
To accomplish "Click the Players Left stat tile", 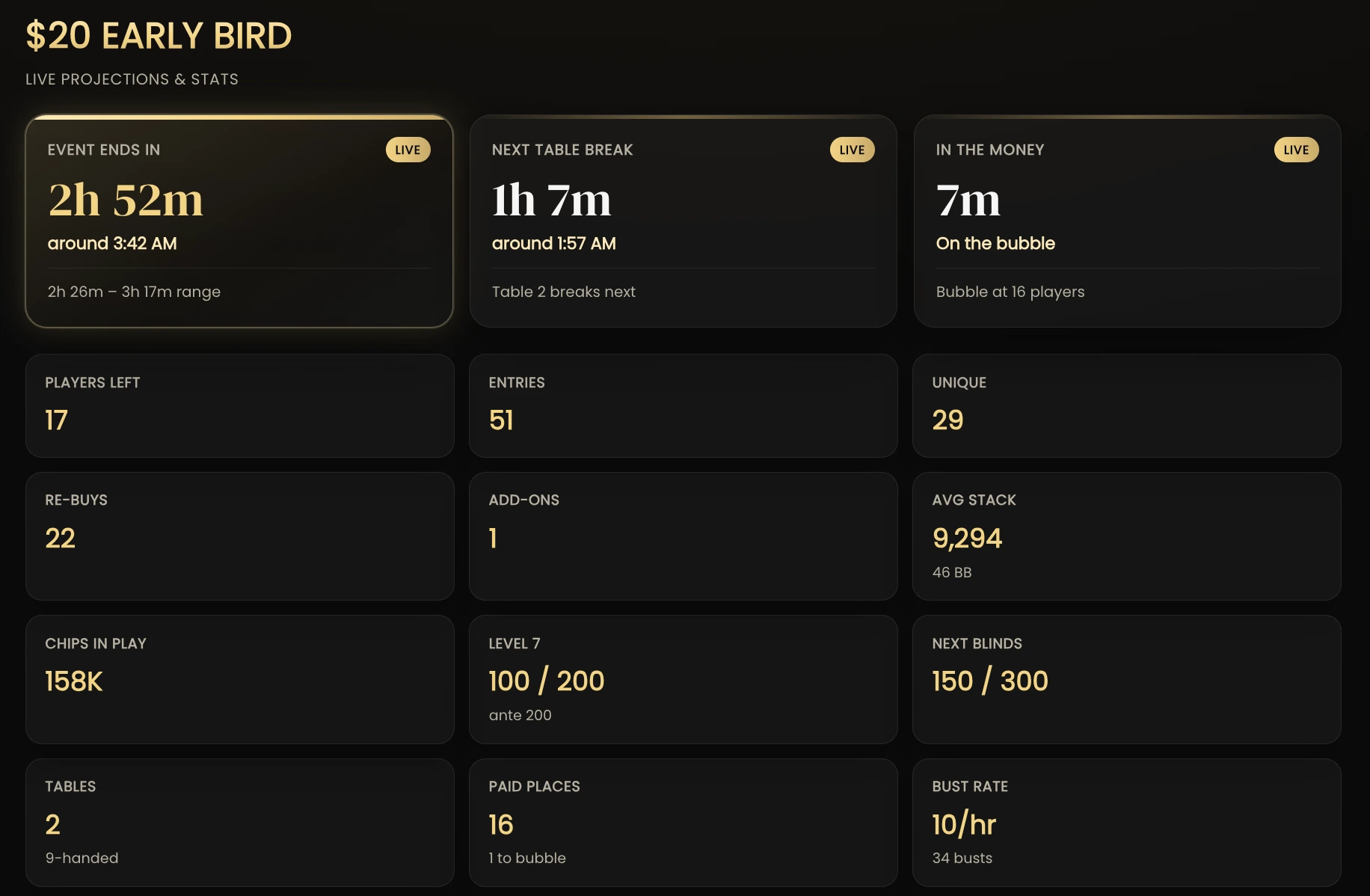I will [x=239, y=405].
